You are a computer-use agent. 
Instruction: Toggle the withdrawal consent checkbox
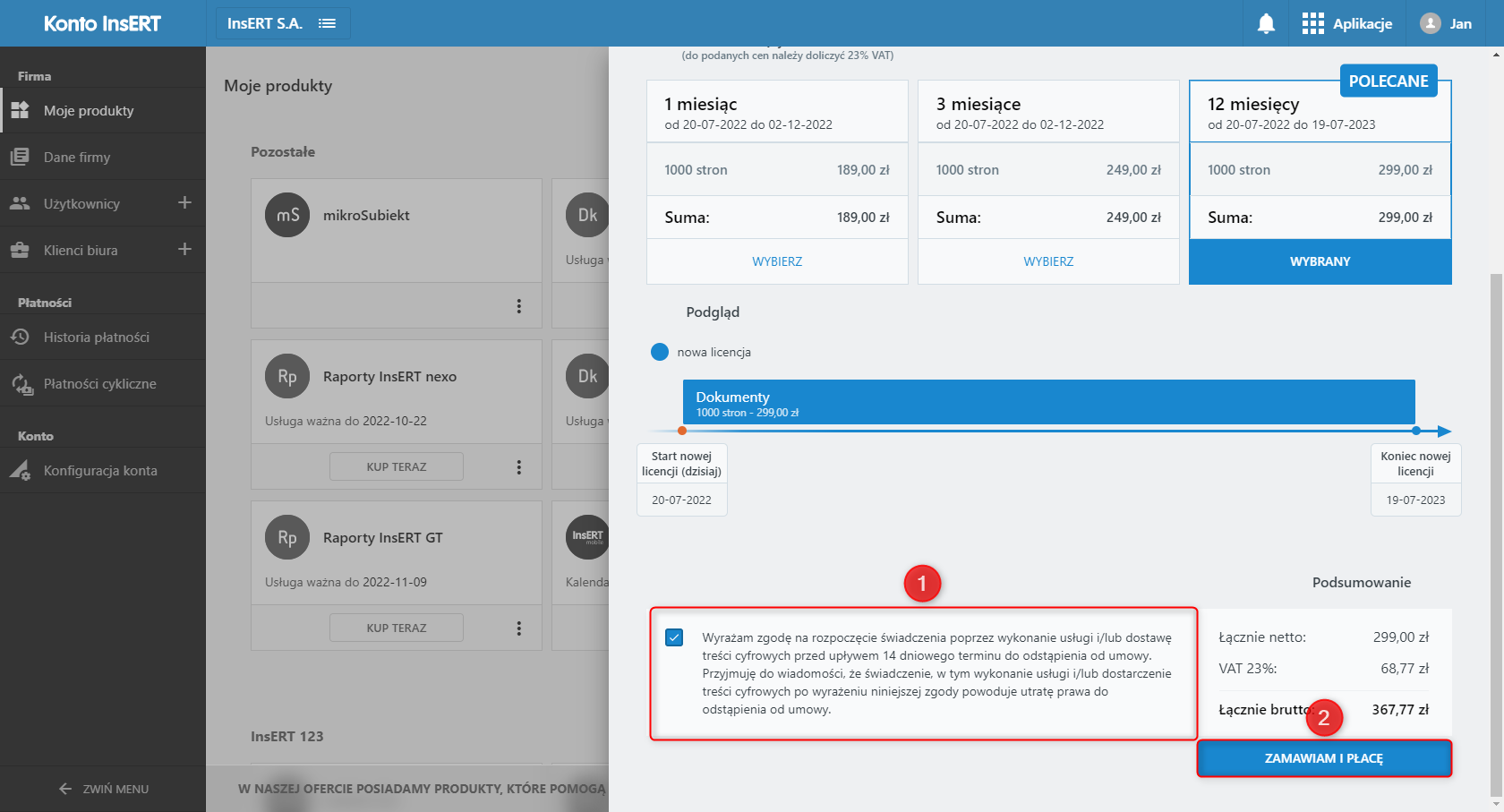[674, 637]
